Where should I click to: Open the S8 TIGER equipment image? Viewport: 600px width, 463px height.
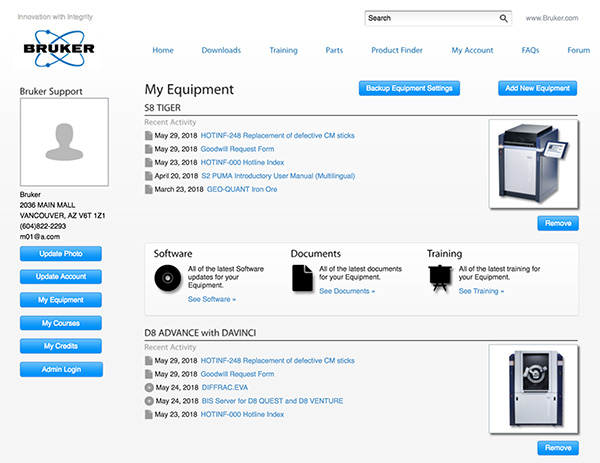click(x=533, y=164)
